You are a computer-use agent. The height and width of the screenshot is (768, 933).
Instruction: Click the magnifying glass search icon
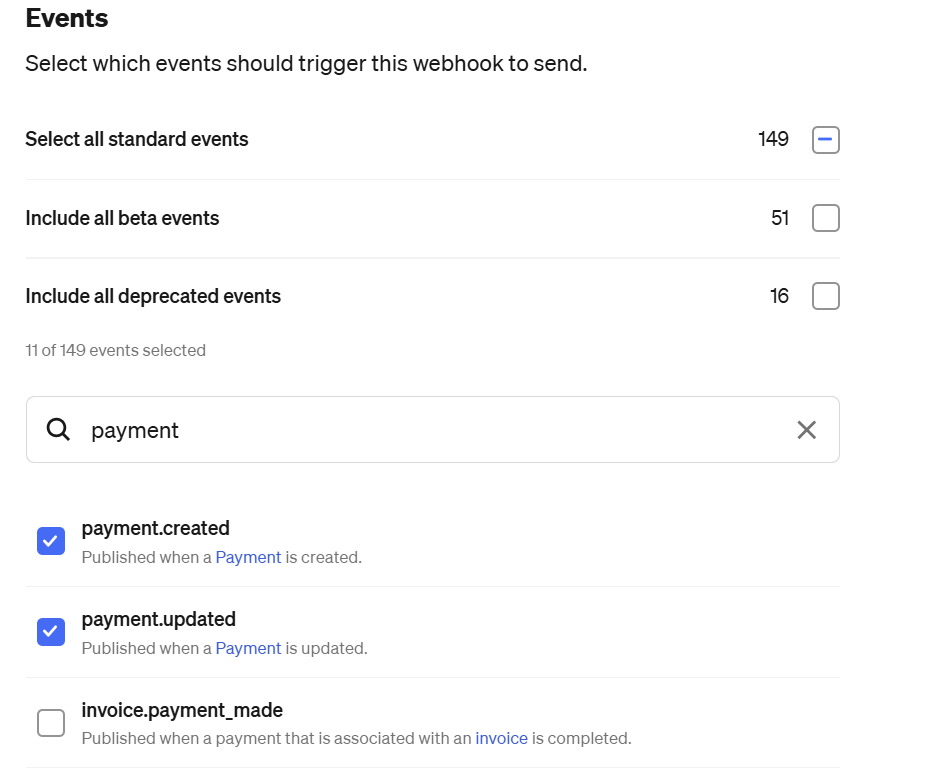tap(59, 430)
